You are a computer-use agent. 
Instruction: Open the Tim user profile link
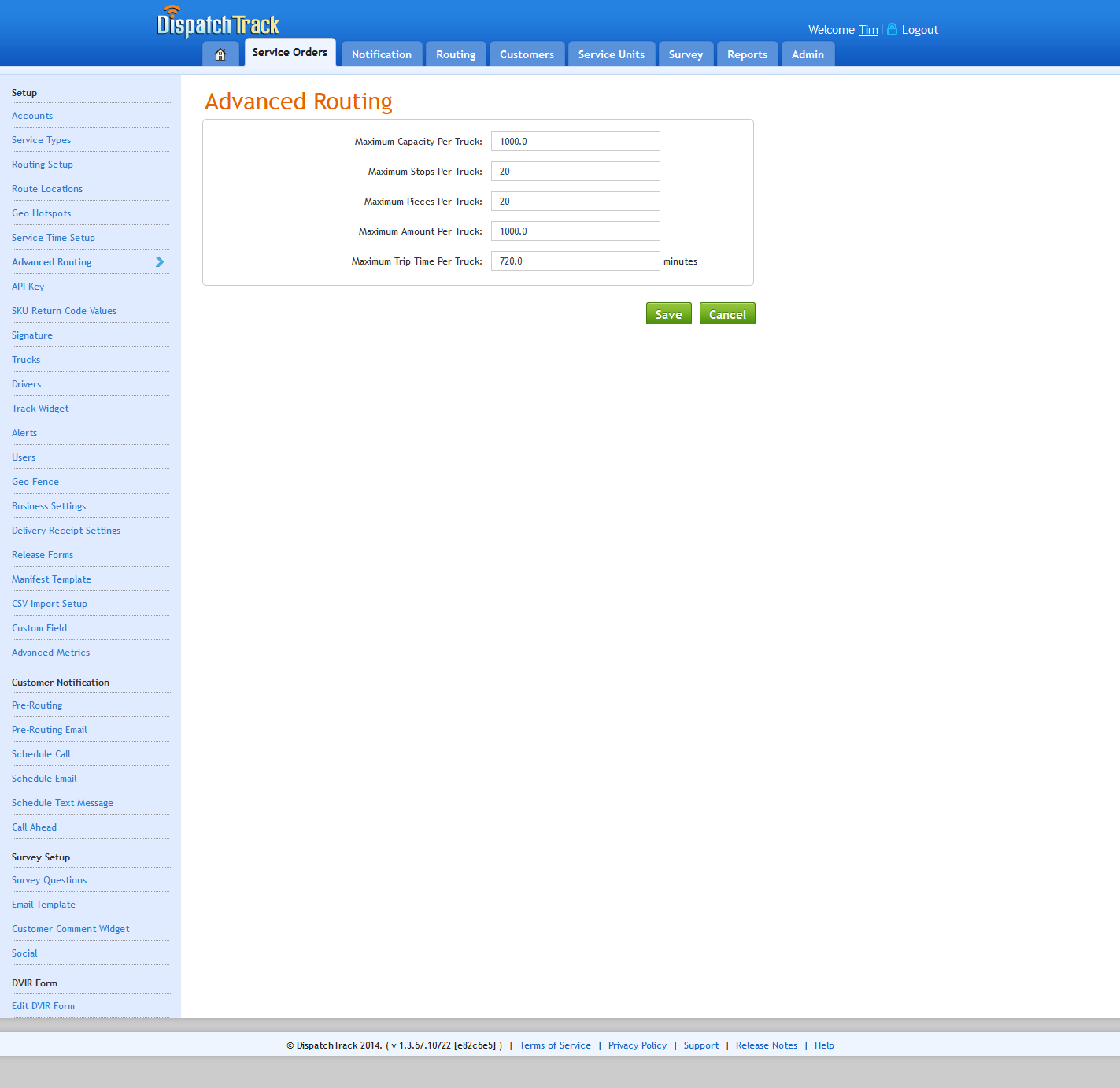868,30
